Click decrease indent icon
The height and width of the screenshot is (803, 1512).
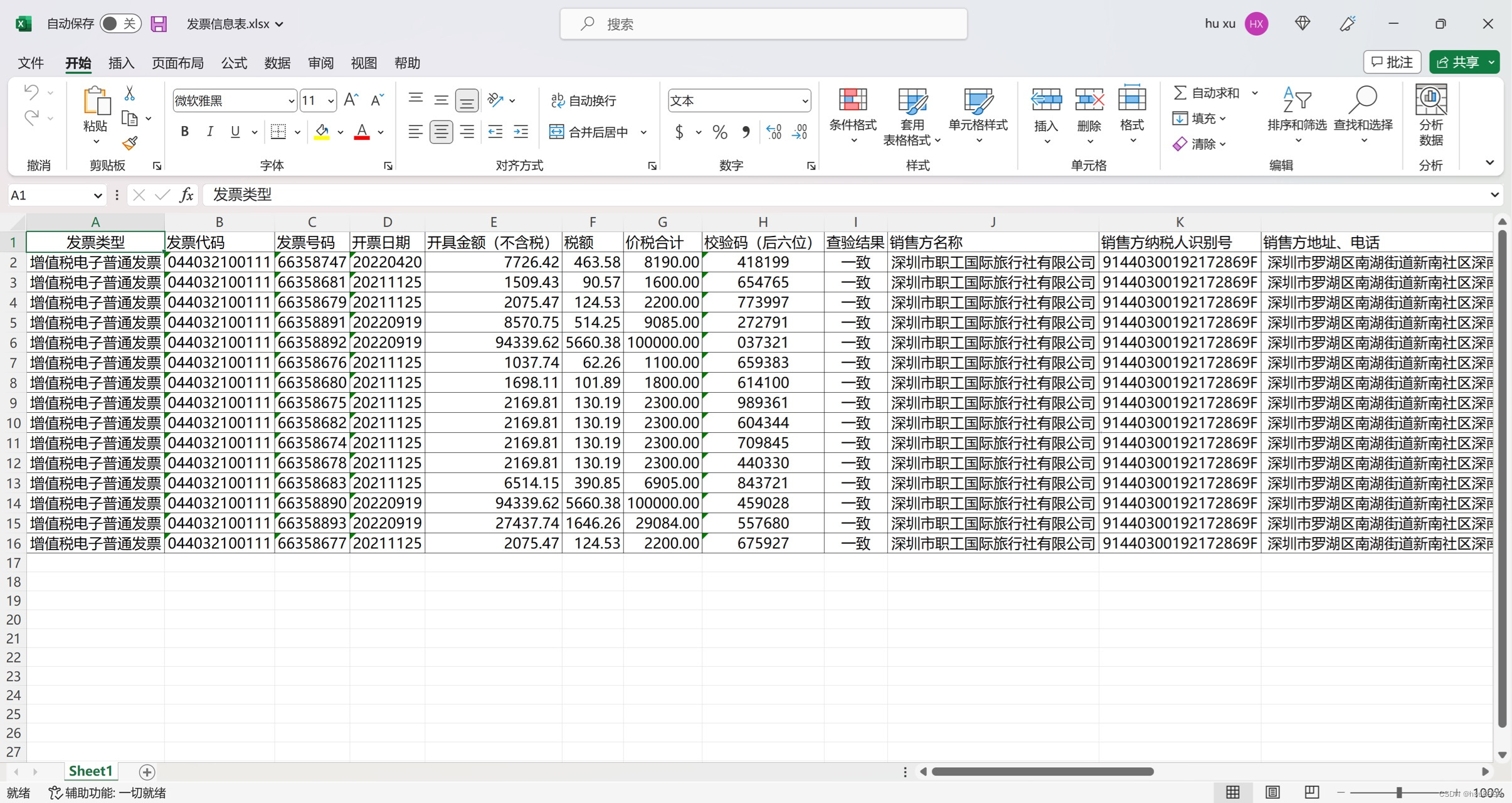pyautogui.click(x=495, y=132)
